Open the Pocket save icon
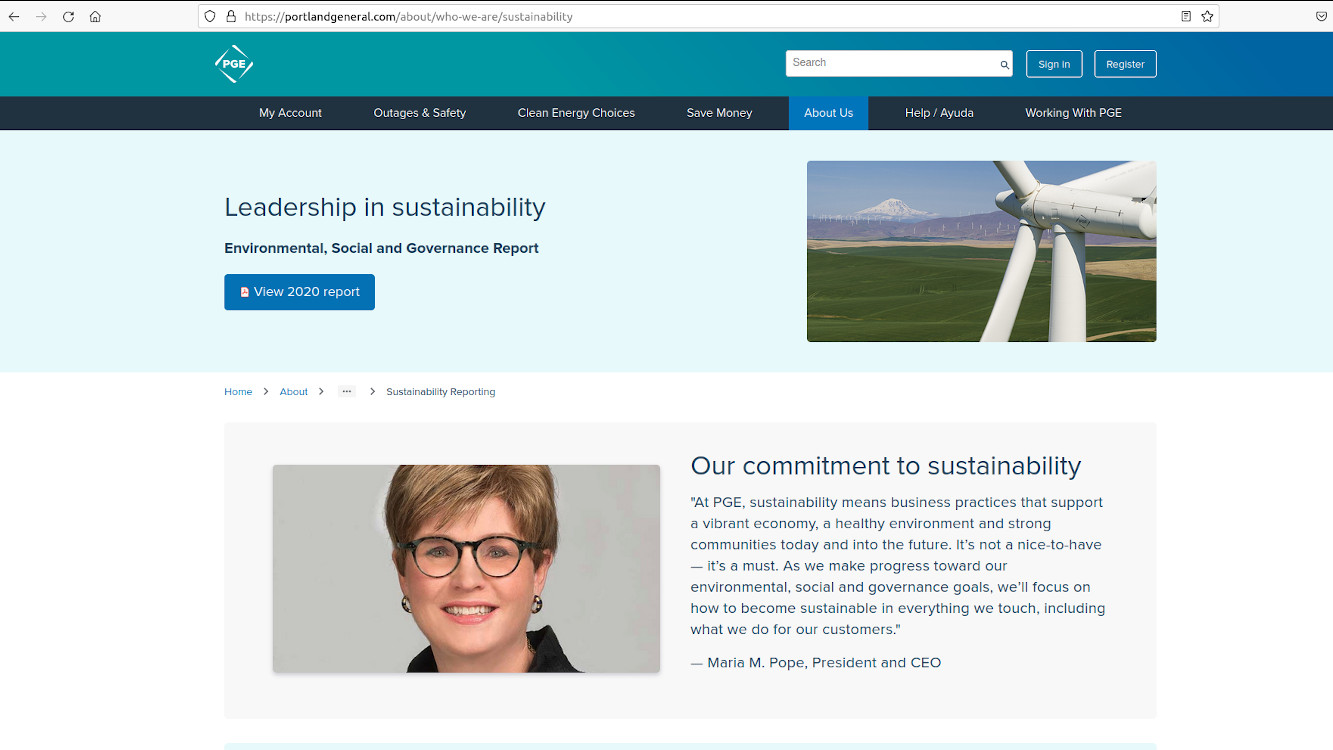The image size is (1333, 750). 1321,16
